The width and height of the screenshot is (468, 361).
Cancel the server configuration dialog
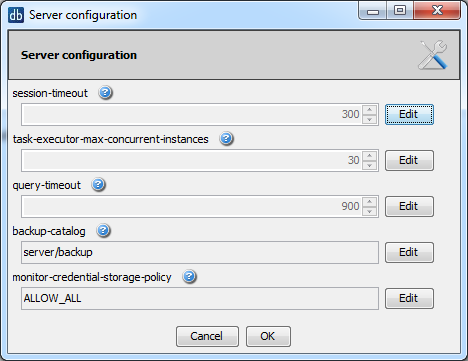[x=207, y=336]
